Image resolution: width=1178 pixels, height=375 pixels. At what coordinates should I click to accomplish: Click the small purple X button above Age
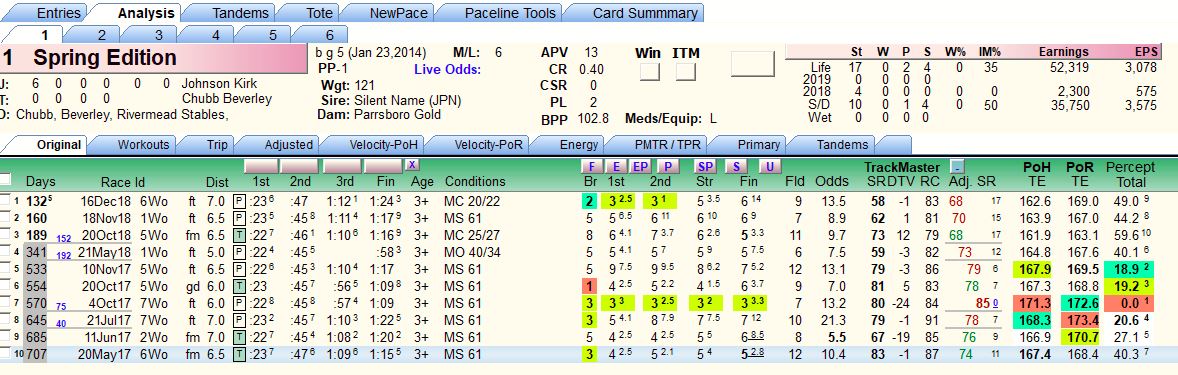(x=412, y=165)
